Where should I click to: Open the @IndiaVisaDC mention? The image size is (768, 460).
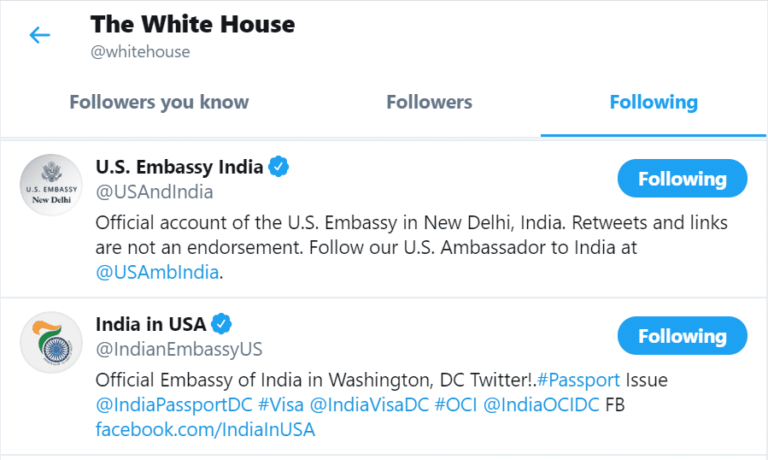(x=371, y=405)
